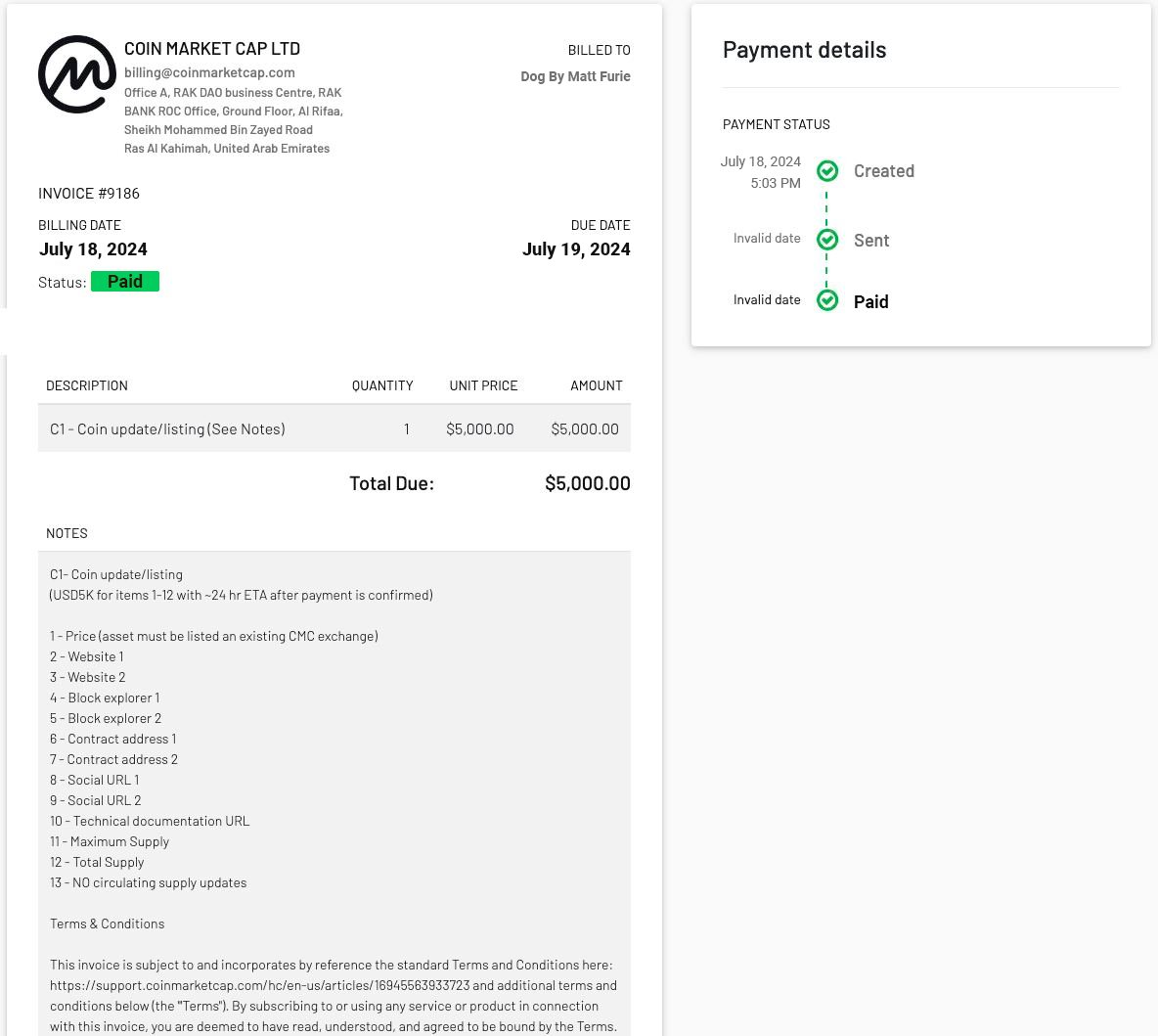Screen dimensions: 1158x1036
Task: Select the green Paid status badge
Action: 124,281
